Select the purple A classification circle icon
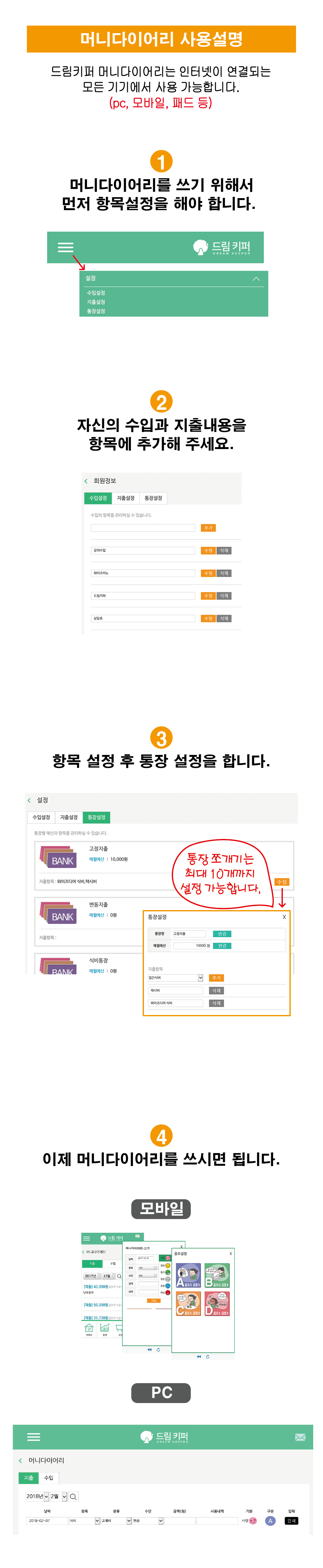Image resolution: width=323 pixels, height=1568 pixels. click(270, 1521)
